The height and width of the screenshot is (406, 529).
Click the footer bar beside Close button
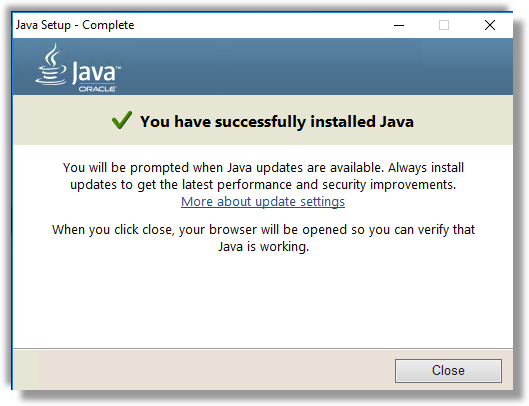(x=202, y=370)
